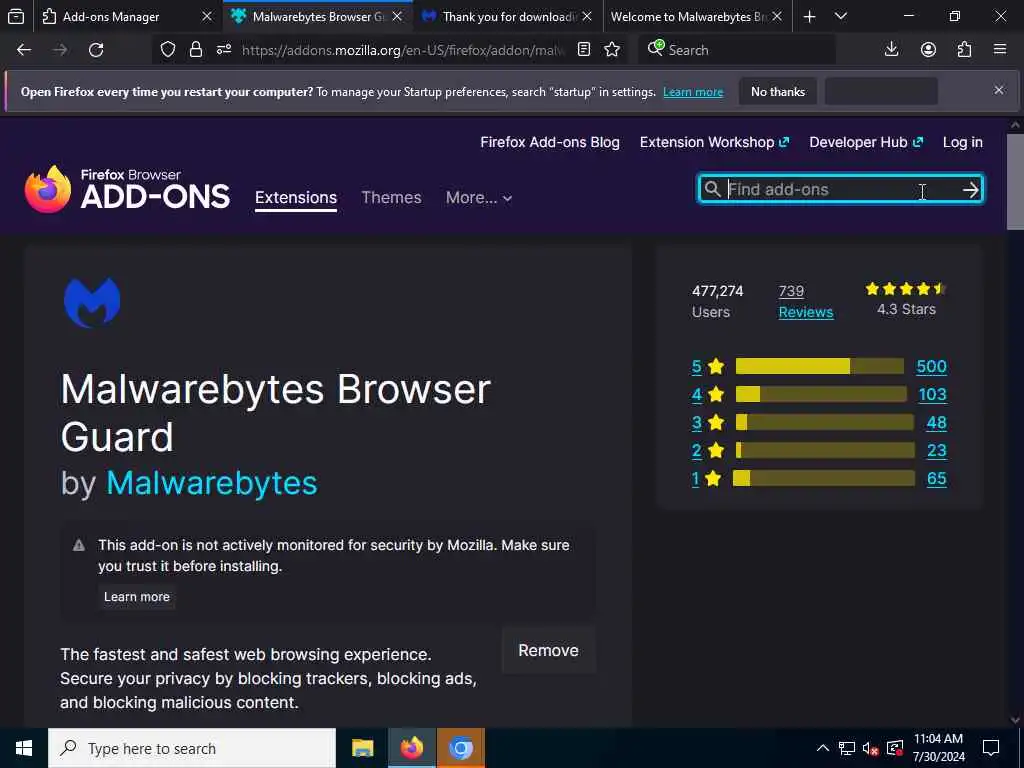Expand the More... dropdown
The width and height of the screenshot is (1024, 768).
(479, 197)
